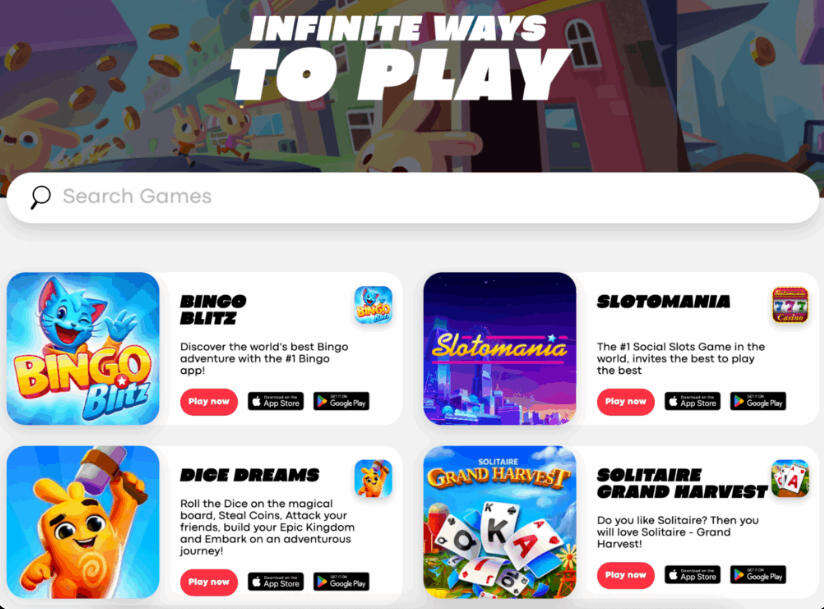
Task: Click Play now for Dice Dreams
Action: tap(209, 582)
